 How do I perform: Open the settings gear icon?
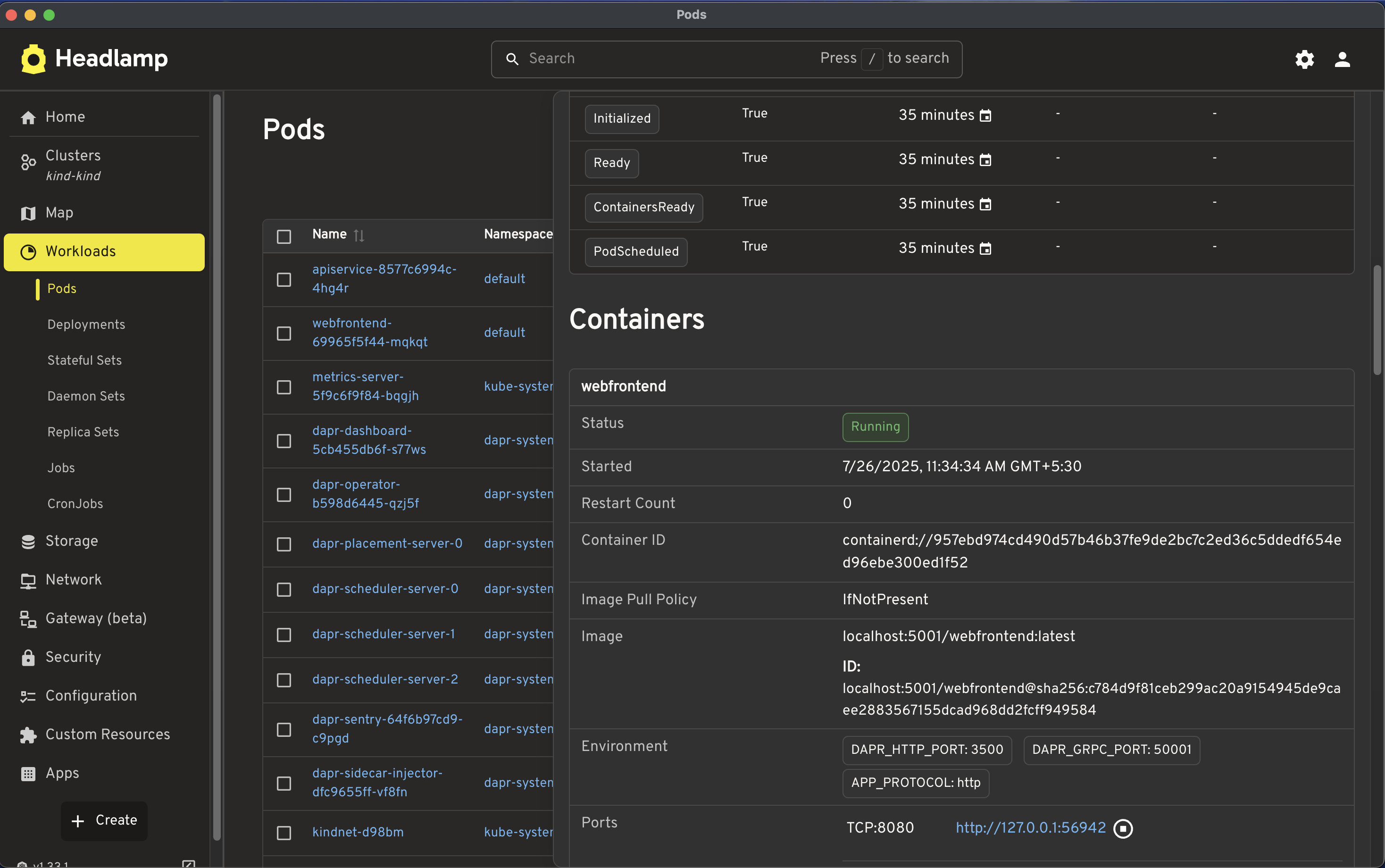(x=1304, y=59)
